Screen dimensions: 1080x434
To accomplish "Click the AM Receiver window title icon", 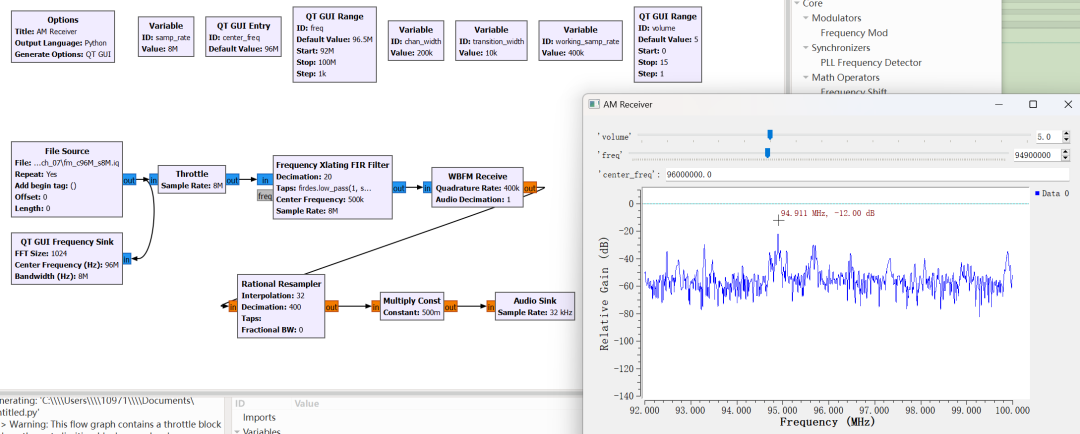I will tap(593, 104).
